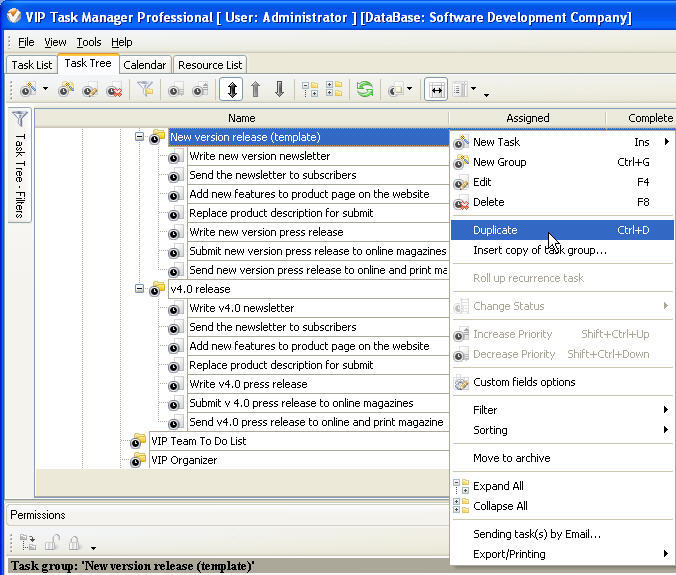Click the change status toolbar icon
Viewport: 676px width, 575px height.
tap(395, 90)
